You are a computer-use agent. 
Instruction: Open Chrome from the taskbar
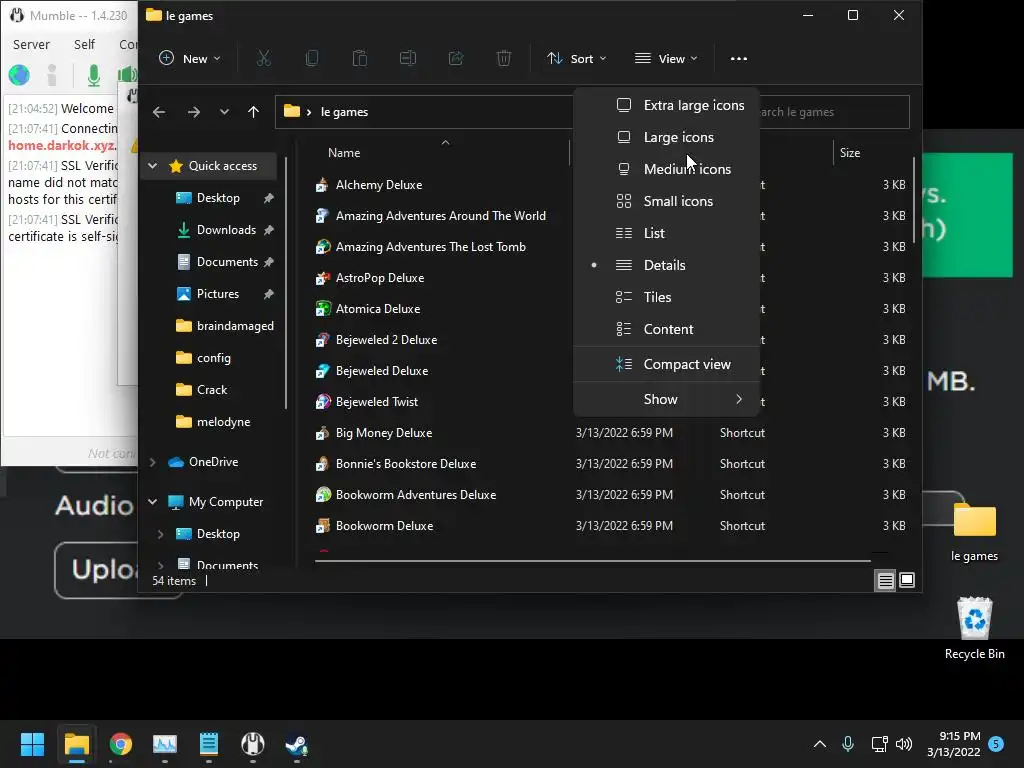click(x=121, y=744)
